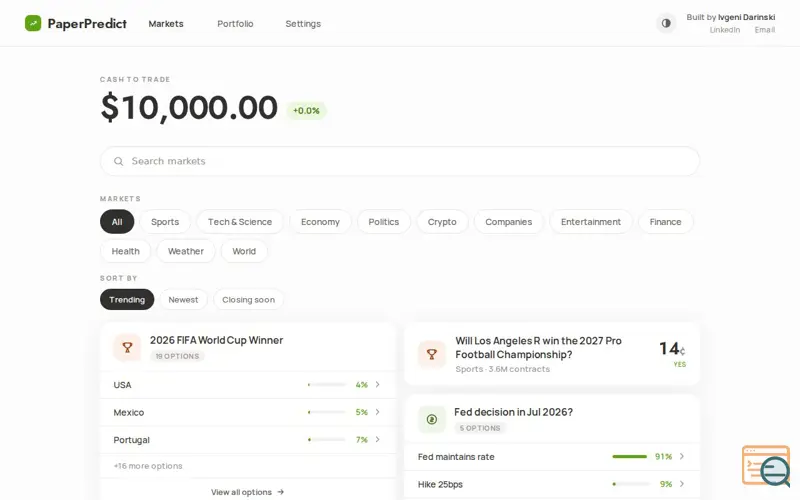Click the trophy icon for Los Angeles R market

[x=432, y=354]
